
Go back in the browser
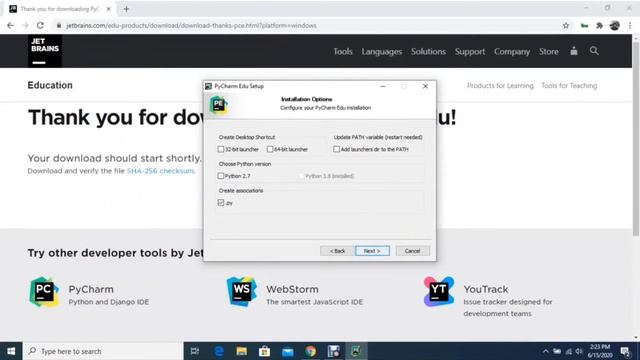10,25
